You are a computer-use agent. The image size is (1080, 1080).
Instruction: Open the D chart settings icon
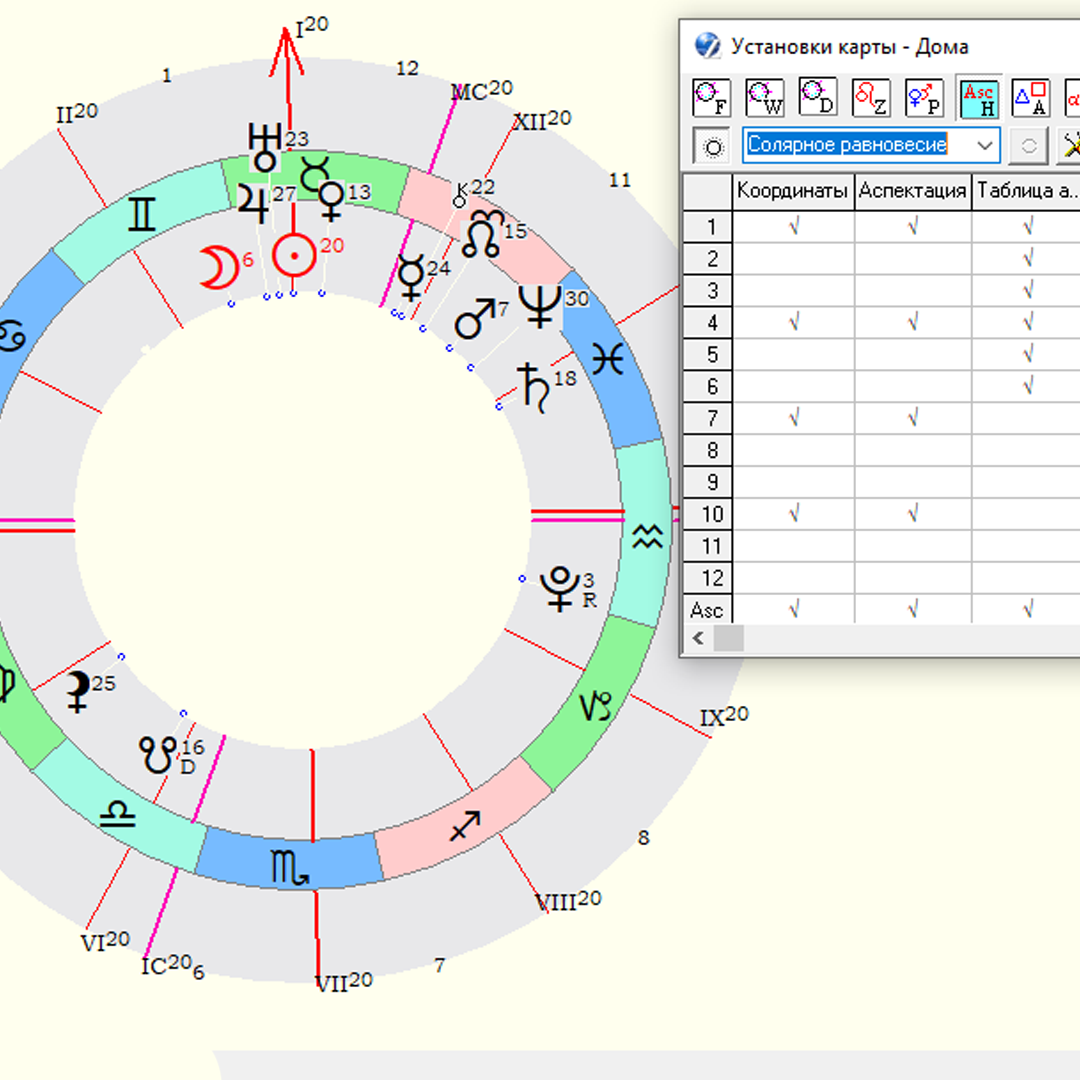818,98
